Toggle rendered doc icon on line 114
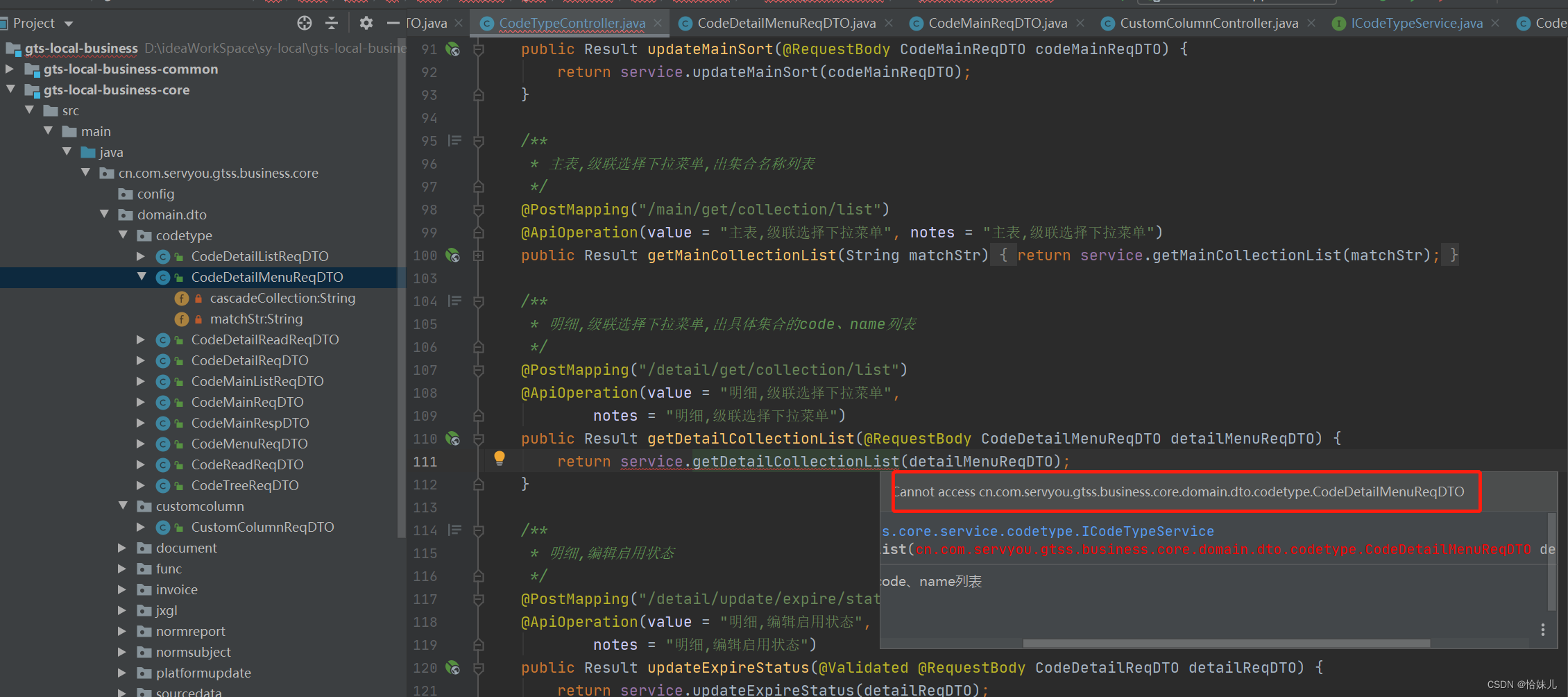This screenshot has width=1568, height=697. pos(455,530)
